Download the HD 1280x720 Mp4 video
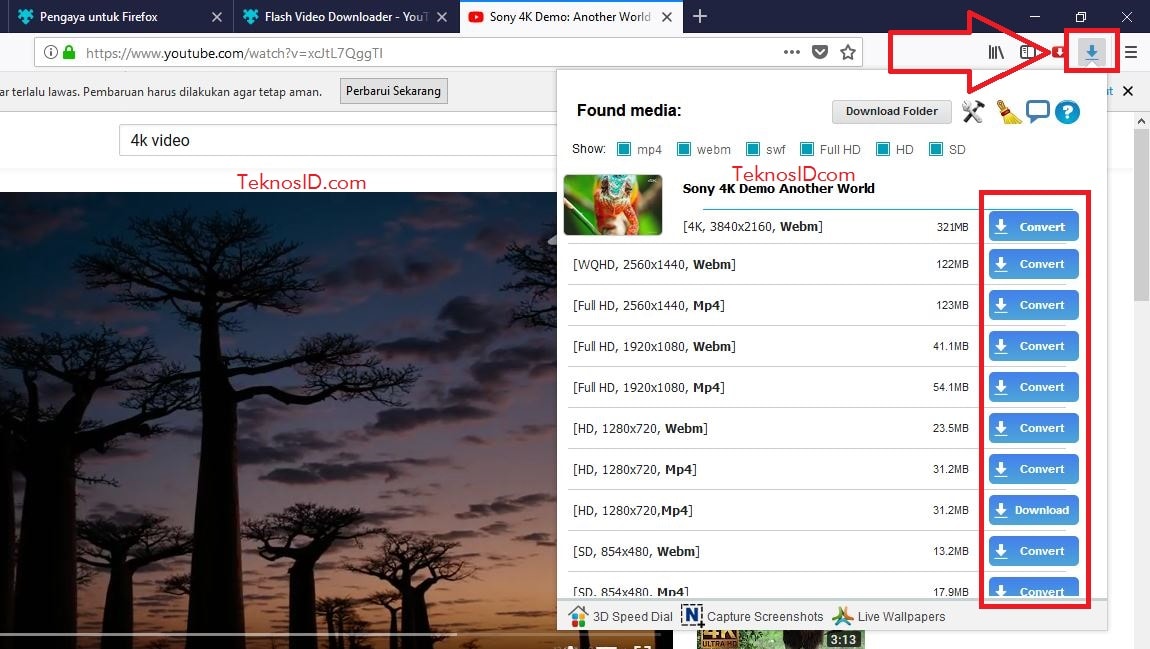Viewport: 1150px width, 649px height. point(1033,510)
